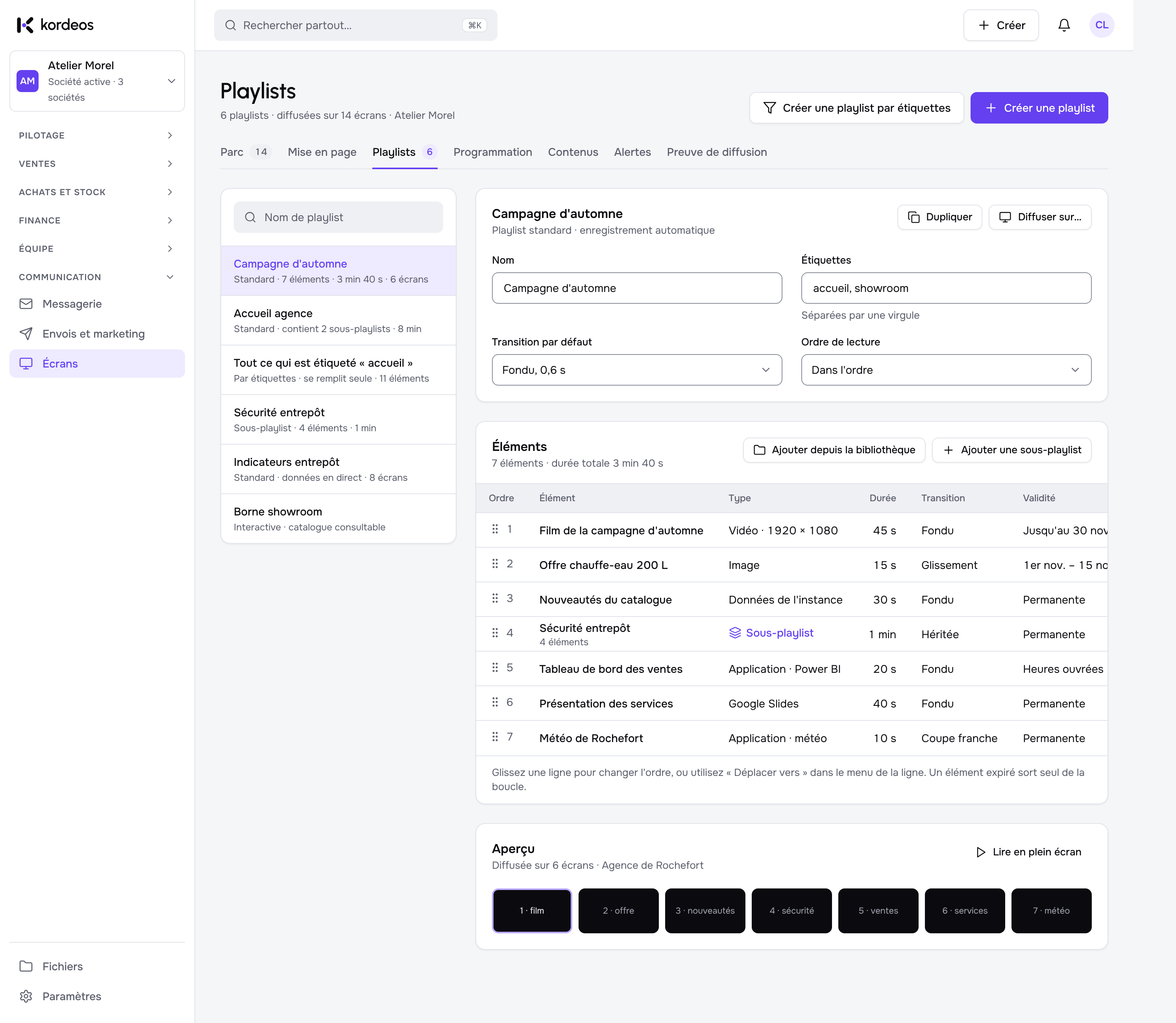
Task: Select the 3 · nouveautés preview thumbnail
Action: click(705, 910)
